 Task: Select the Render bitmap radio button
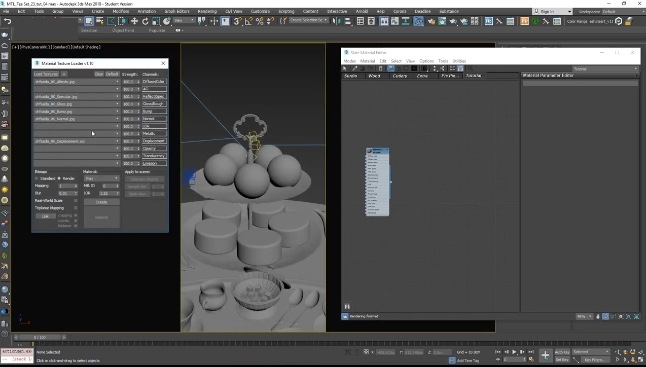(x=59, y=178)
